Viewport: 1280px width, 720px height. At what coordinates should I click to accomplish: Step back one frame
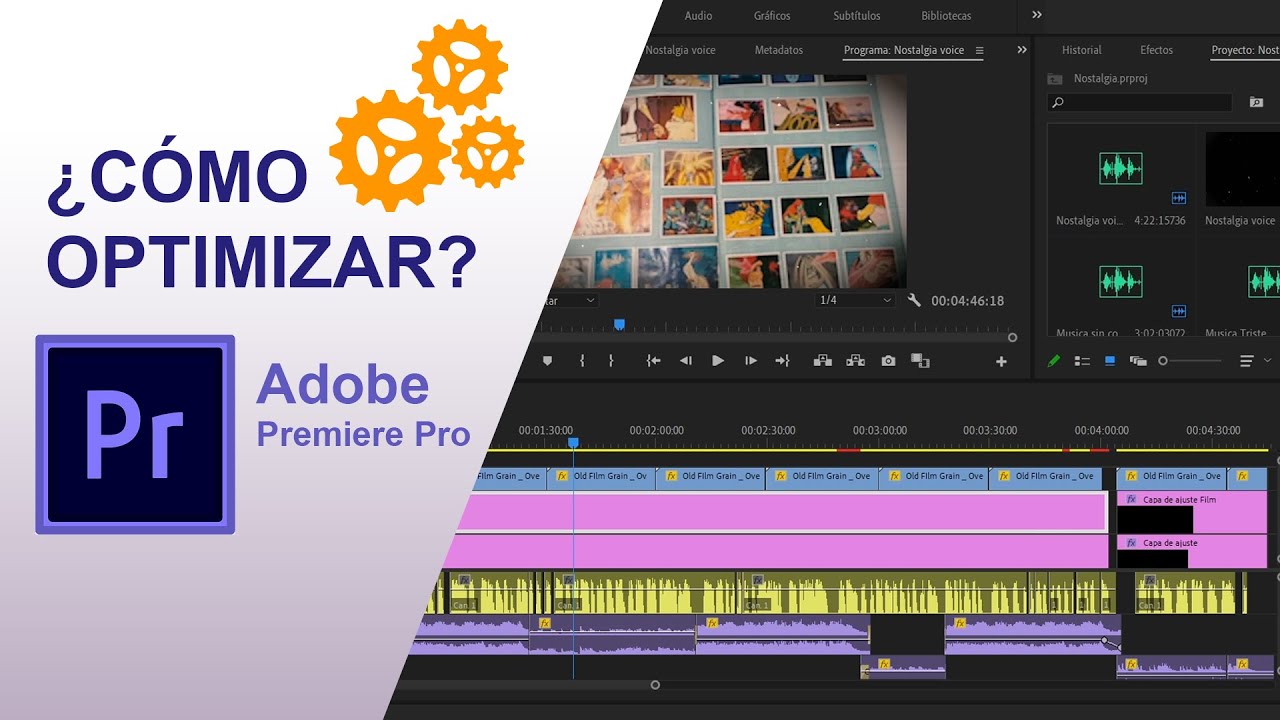[x=685, y=361]
